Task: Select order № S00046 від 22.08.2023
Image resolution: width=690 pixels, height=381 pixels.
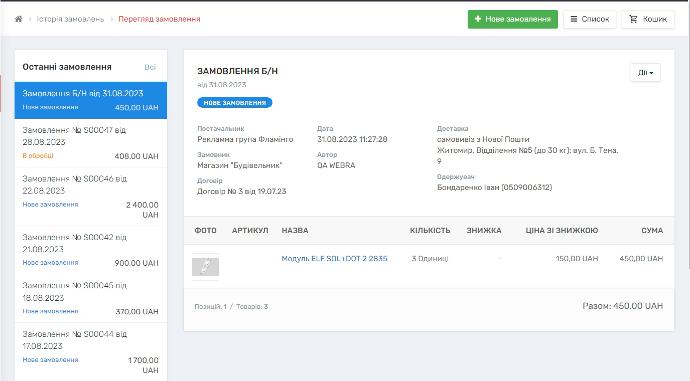Action: point(91,197)
